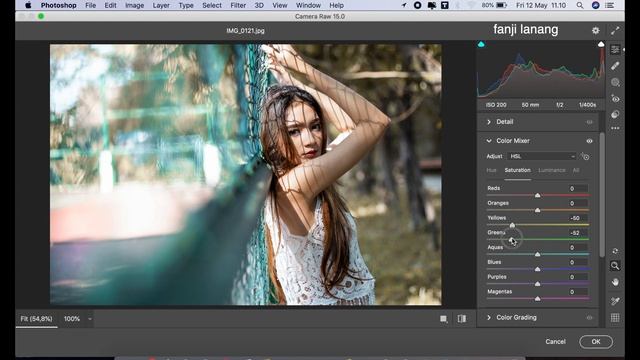The height and width of the screenshot is (360, 640).
Task: Click the Blues saturation slider handle
Action: coord(538,269)
